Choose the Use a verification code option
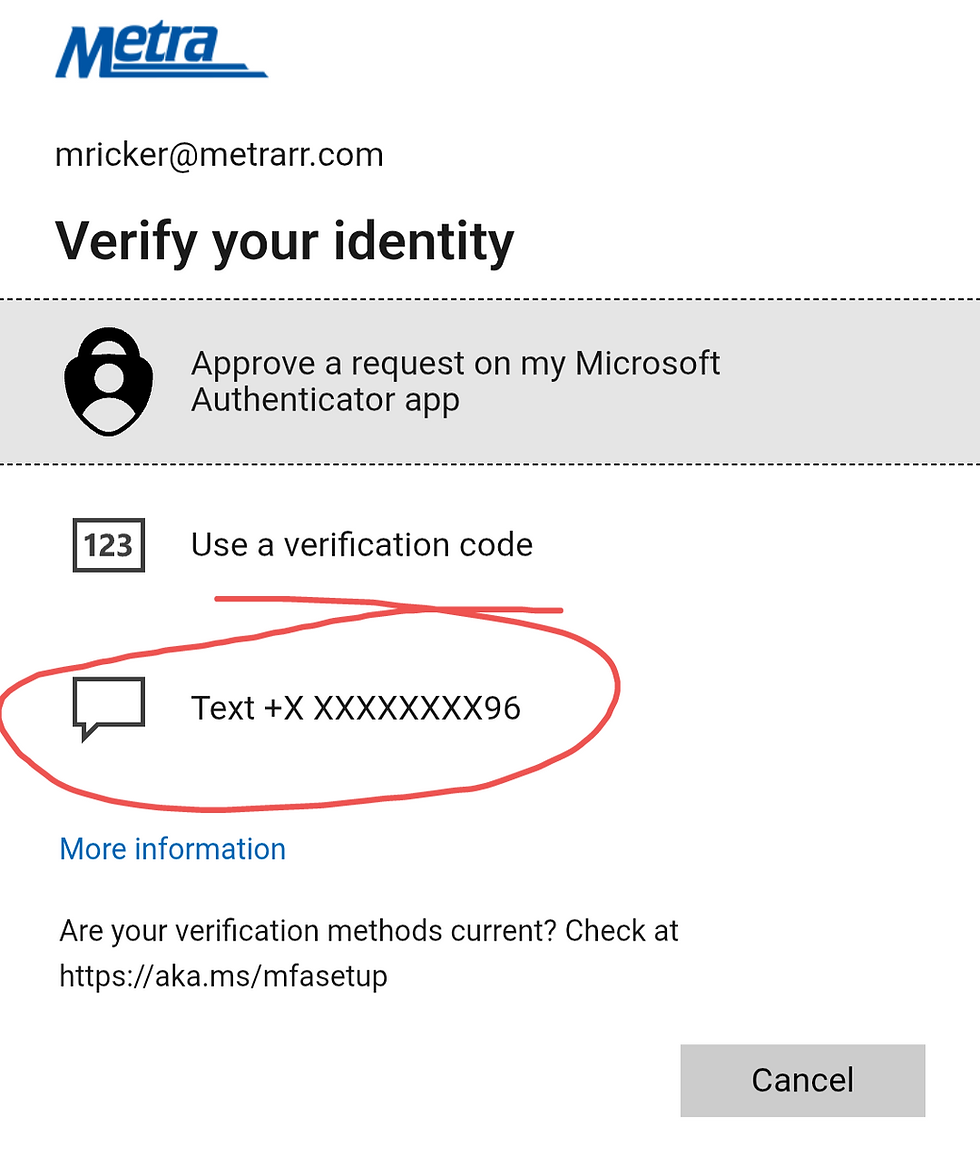Screen dimensions: 980x1162 coord(361,545)
